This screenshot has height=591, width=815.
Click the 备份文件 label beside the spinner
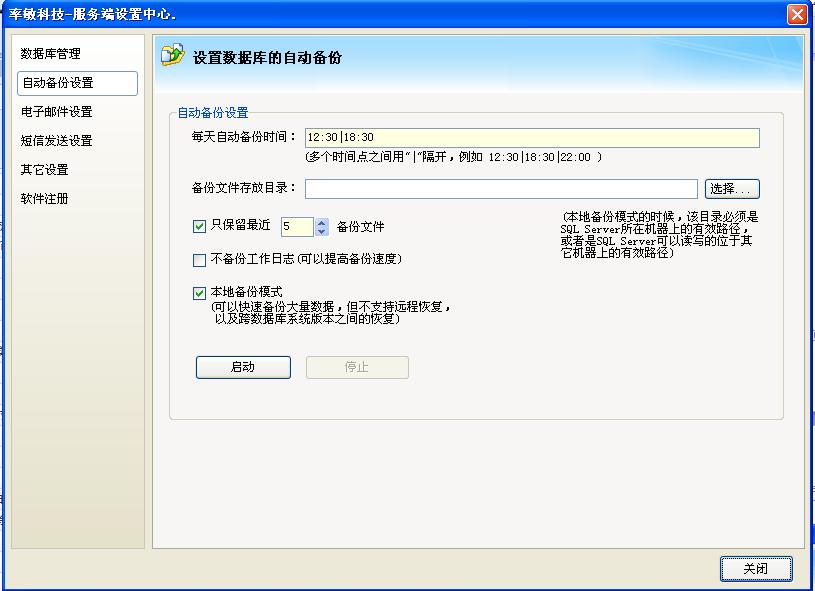(360, 227)
